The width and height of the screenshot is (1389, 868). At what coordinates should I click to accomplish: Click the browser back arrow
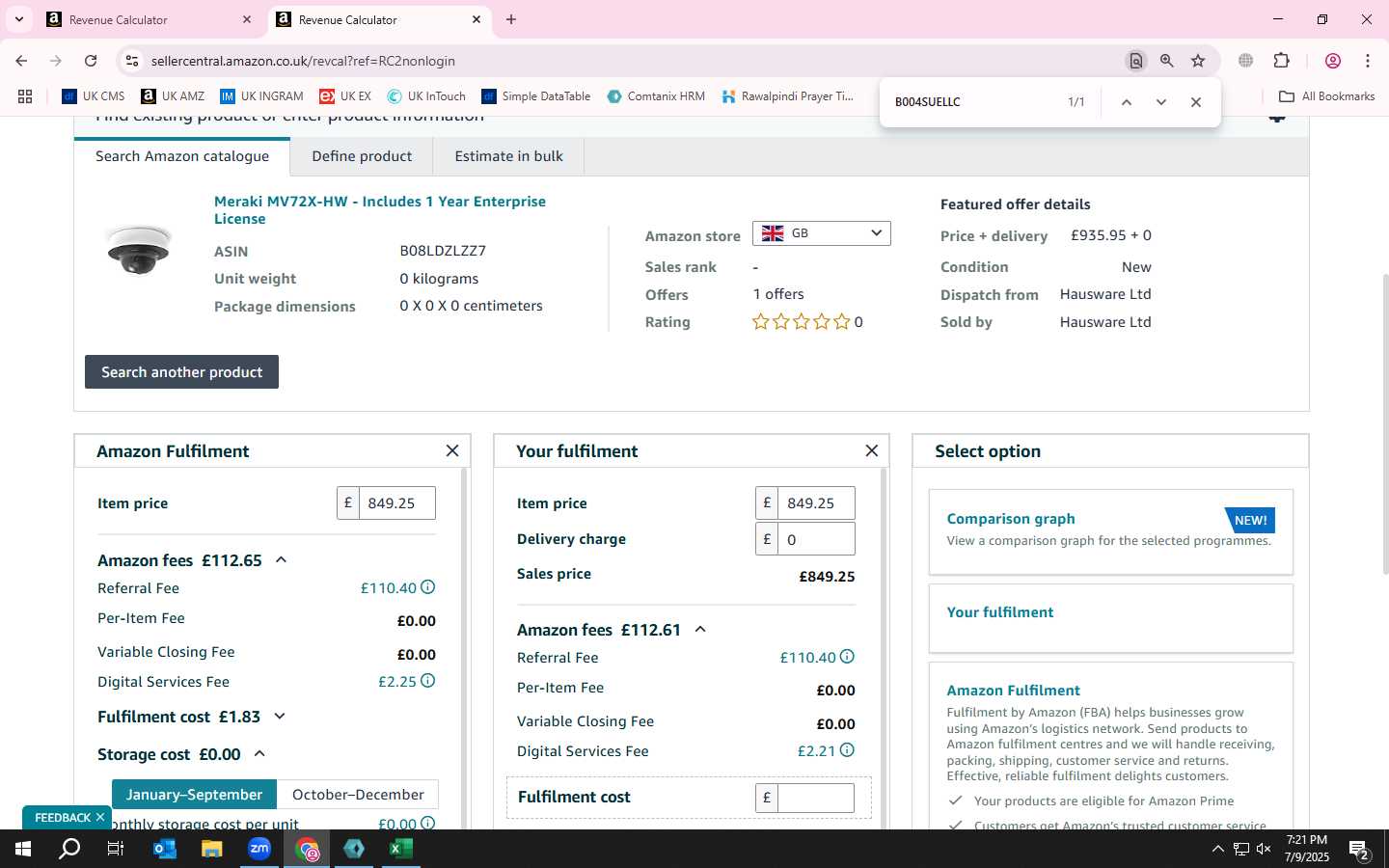pos(21,61)
